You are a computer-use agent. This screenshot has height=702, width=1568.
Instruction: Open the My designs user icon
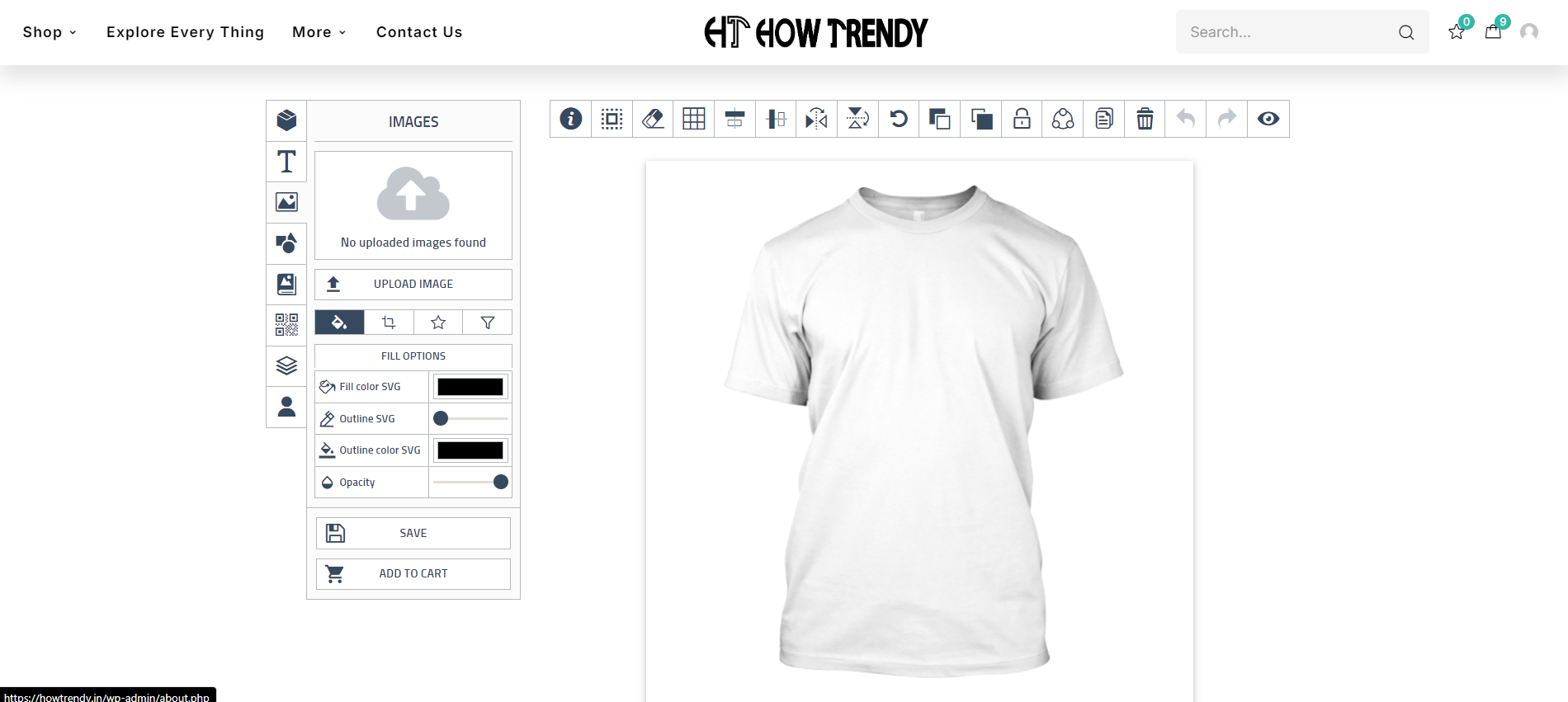click(286, 407)
